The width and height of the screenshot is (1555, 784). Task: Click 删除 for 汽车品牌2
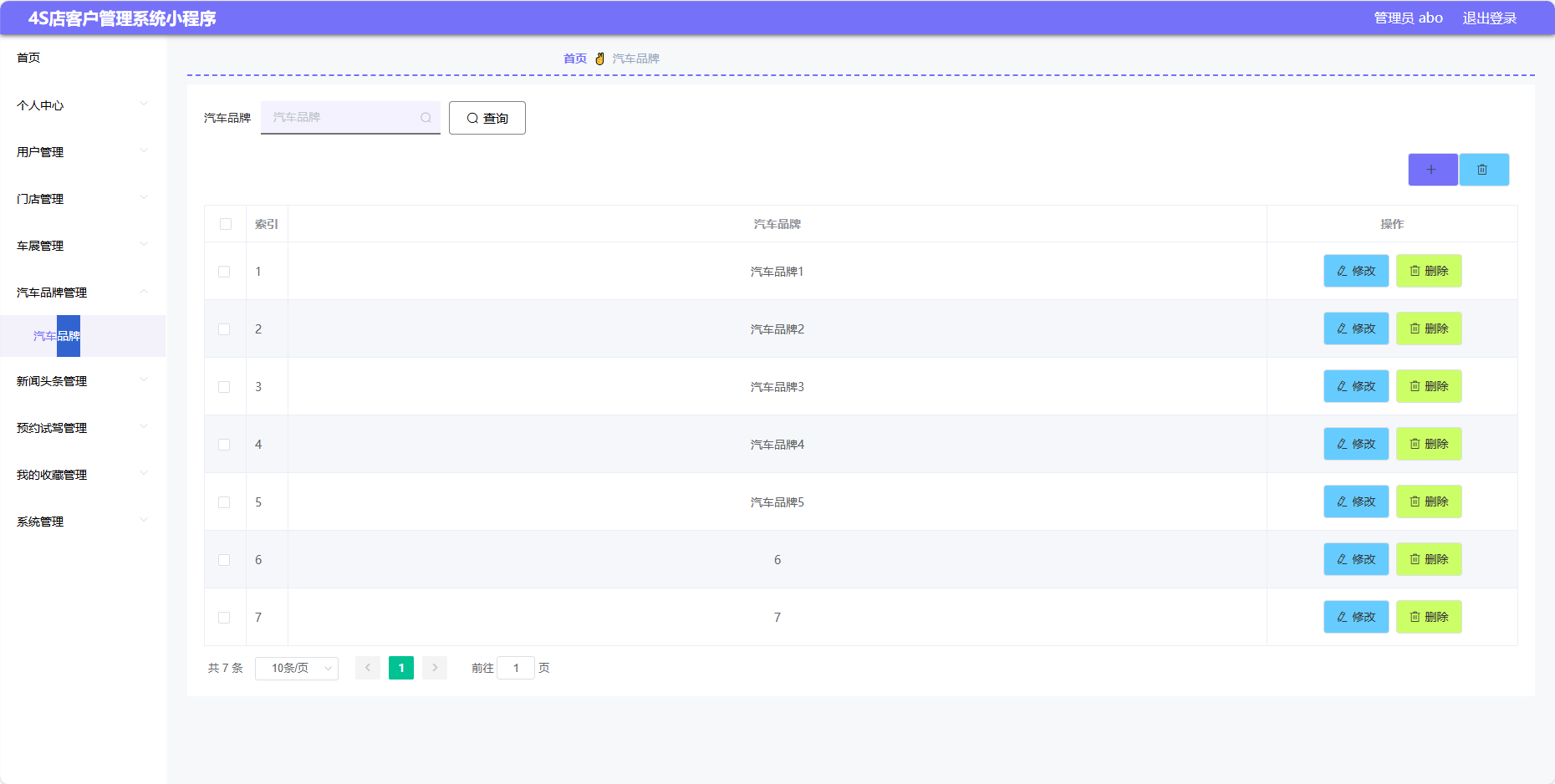pyautogui.click(x=1429, y=328)
